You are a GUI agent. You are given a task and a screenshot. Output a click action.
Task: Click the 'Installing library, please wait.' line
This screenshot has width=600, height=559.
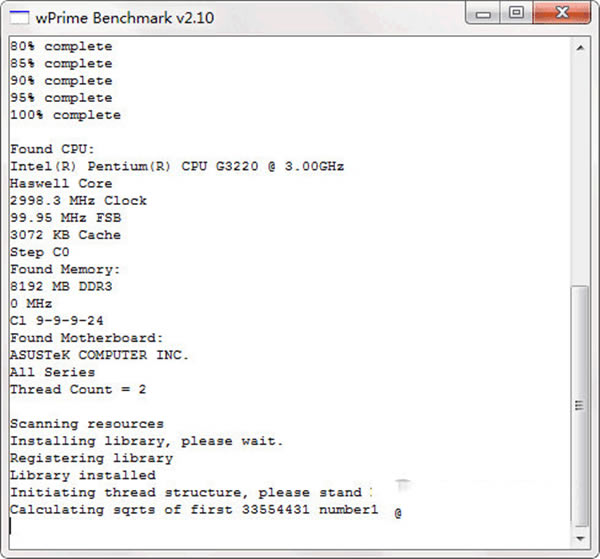[147, 441]
